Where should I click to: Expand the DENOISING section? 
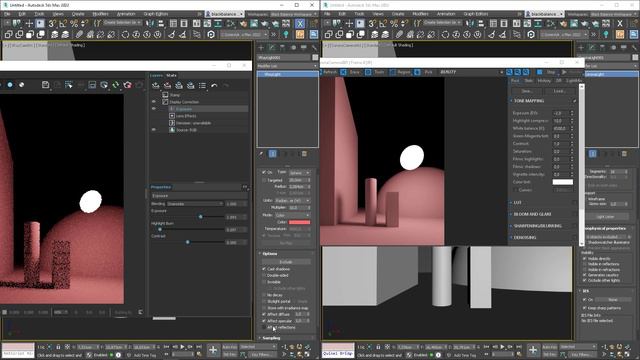[x=525, y=237]
